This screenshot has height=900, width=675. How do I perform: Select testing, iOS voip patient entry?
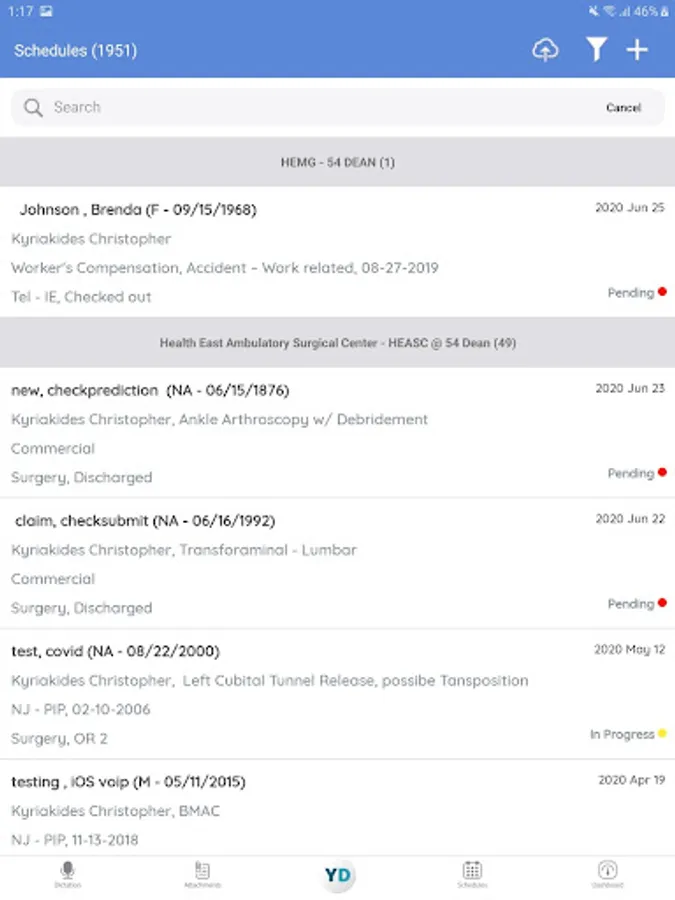click(338, 808)
